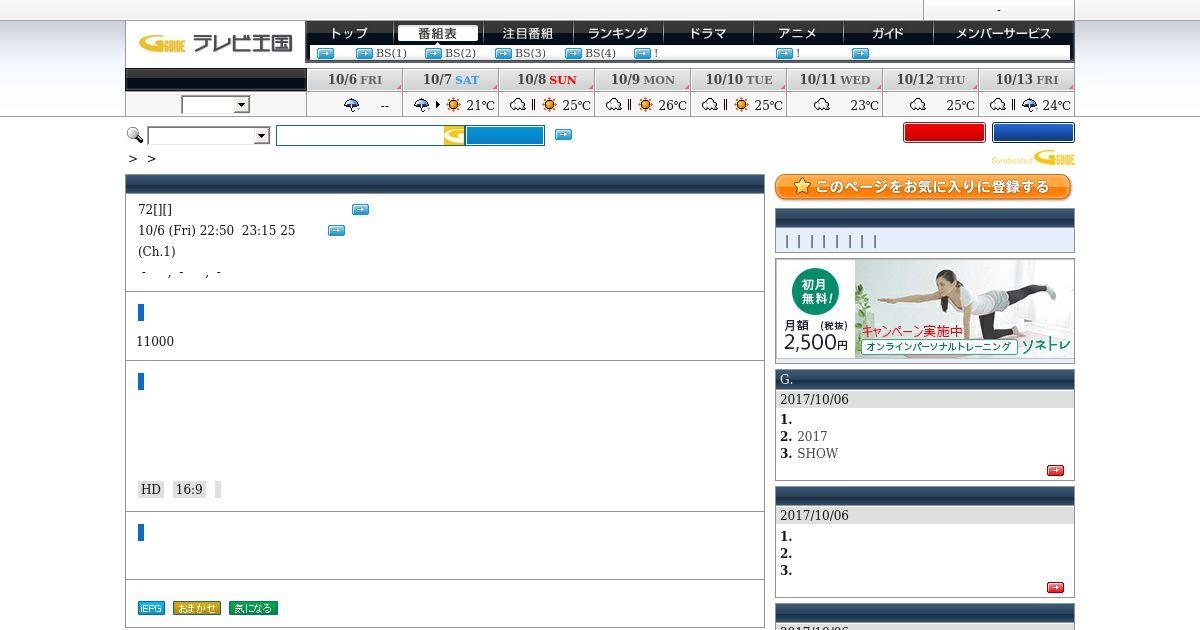The image size is (1200, 630).
Task: Click the dark blue button at top right
Action: (x=1033, y=133)
